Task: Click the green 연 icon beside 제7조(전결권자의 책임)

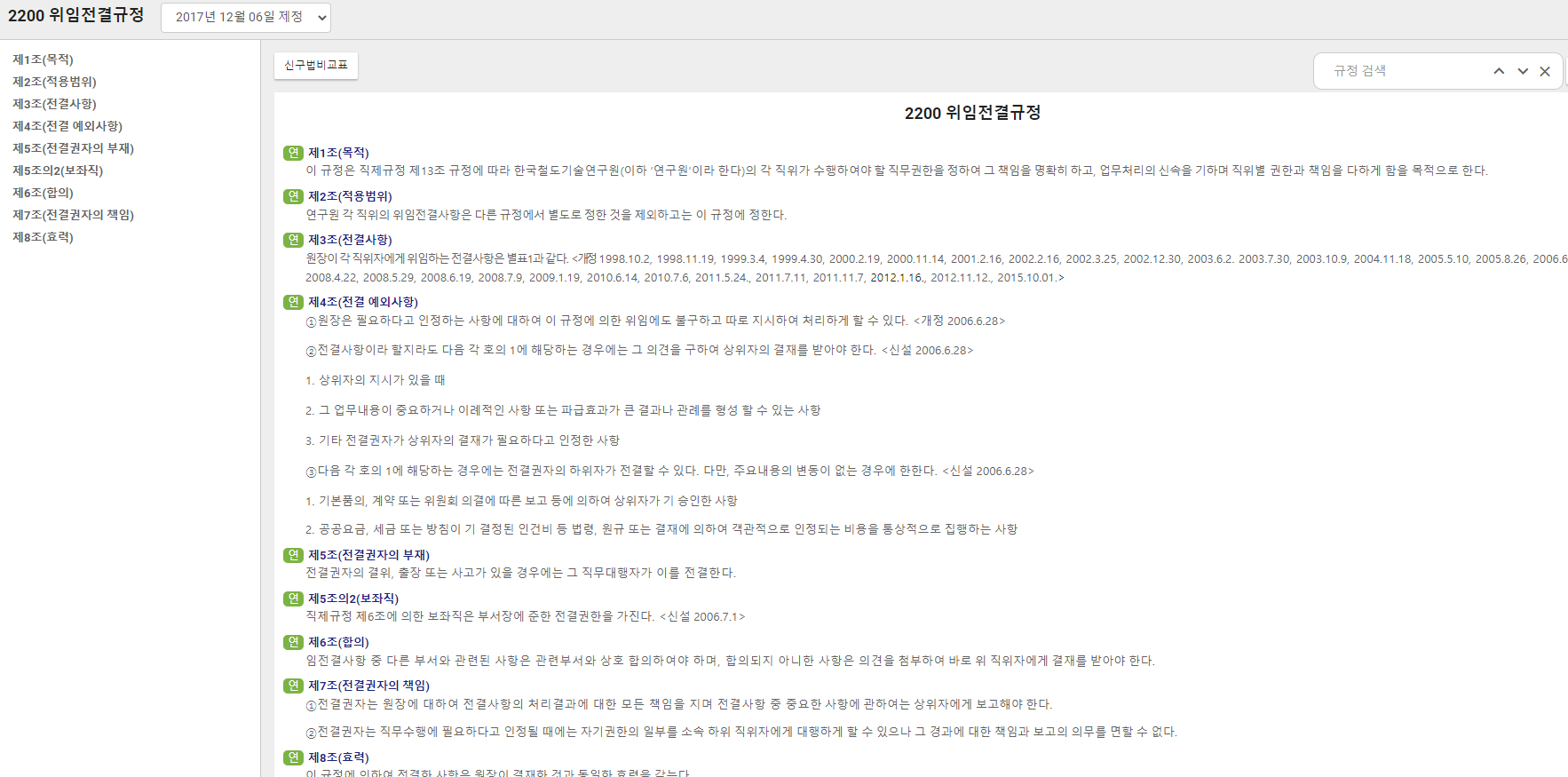Action: click(x=293, y=686)
